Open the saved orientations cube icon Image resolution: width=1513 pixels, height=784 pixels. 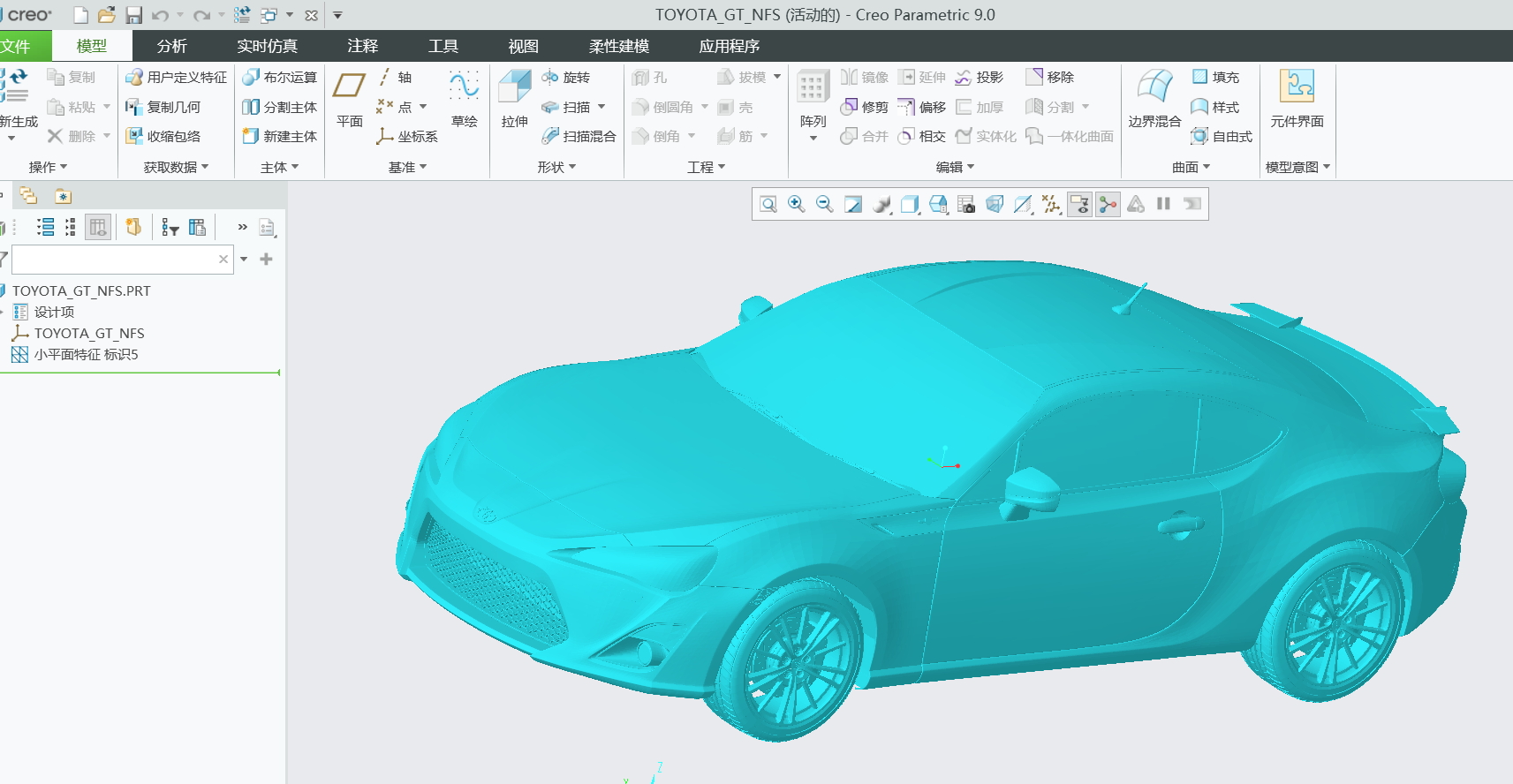[x=910, y=205]
